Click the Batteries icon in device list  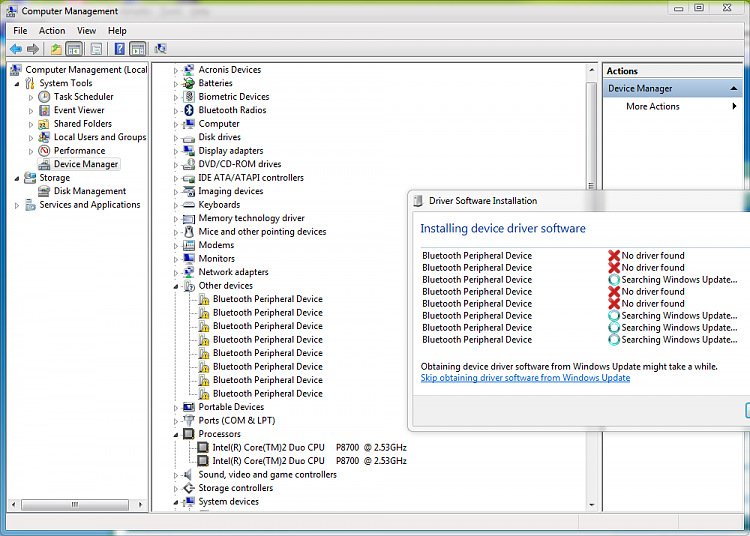coord(189,83)
